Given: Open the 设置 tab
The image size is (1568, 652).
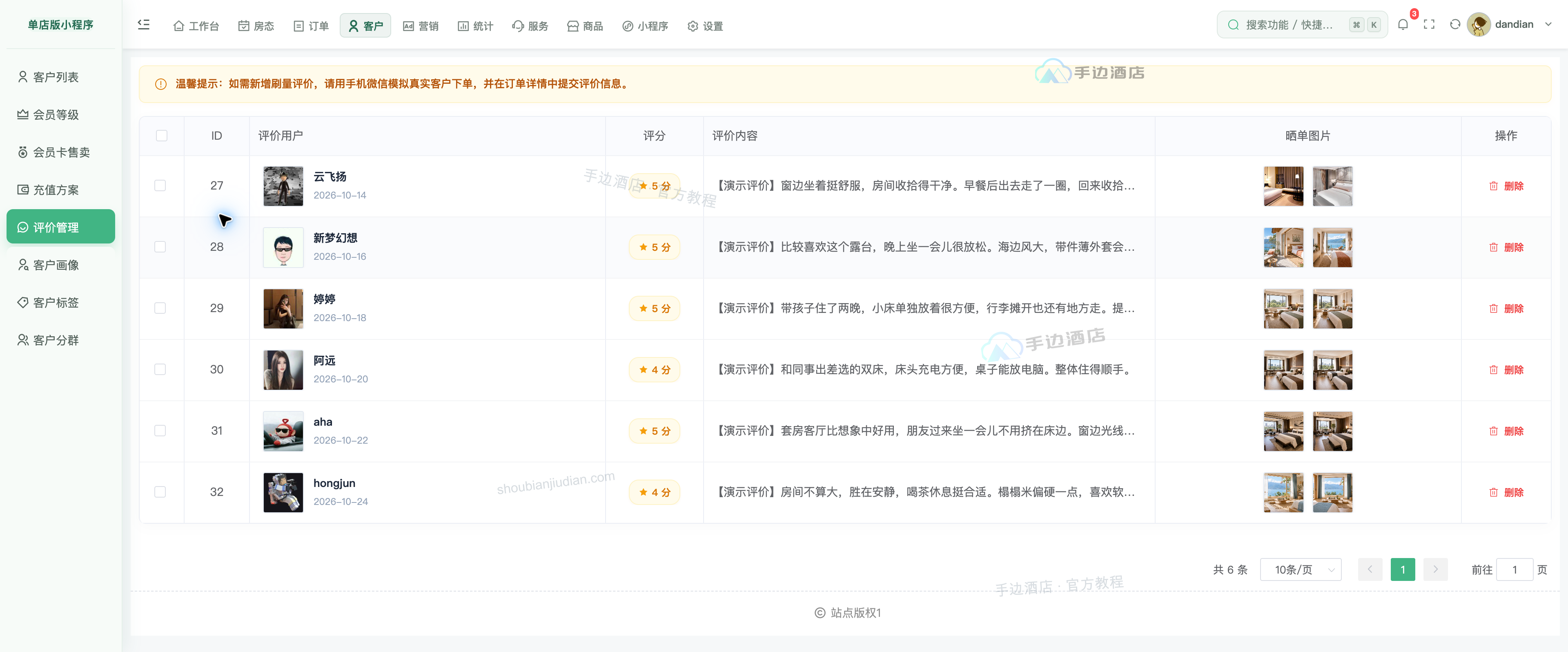Looking at the screenshot, I should [705, 26].
